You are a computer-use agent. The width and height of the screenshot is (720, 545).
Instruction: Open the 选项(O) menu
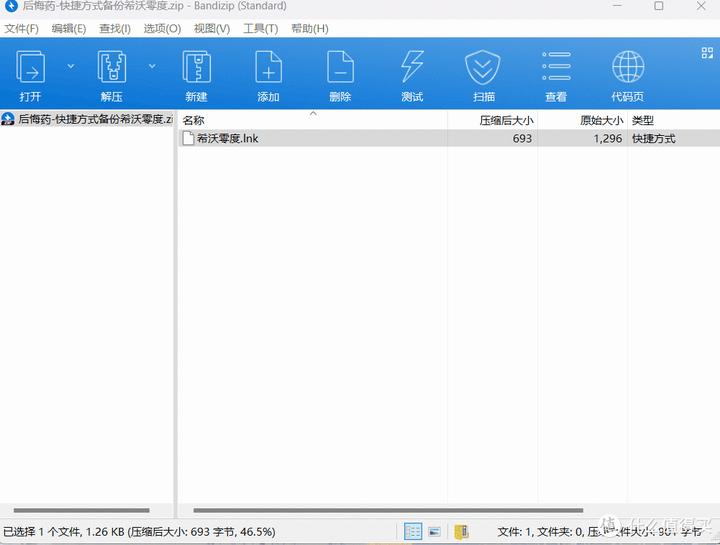[162, 29]
